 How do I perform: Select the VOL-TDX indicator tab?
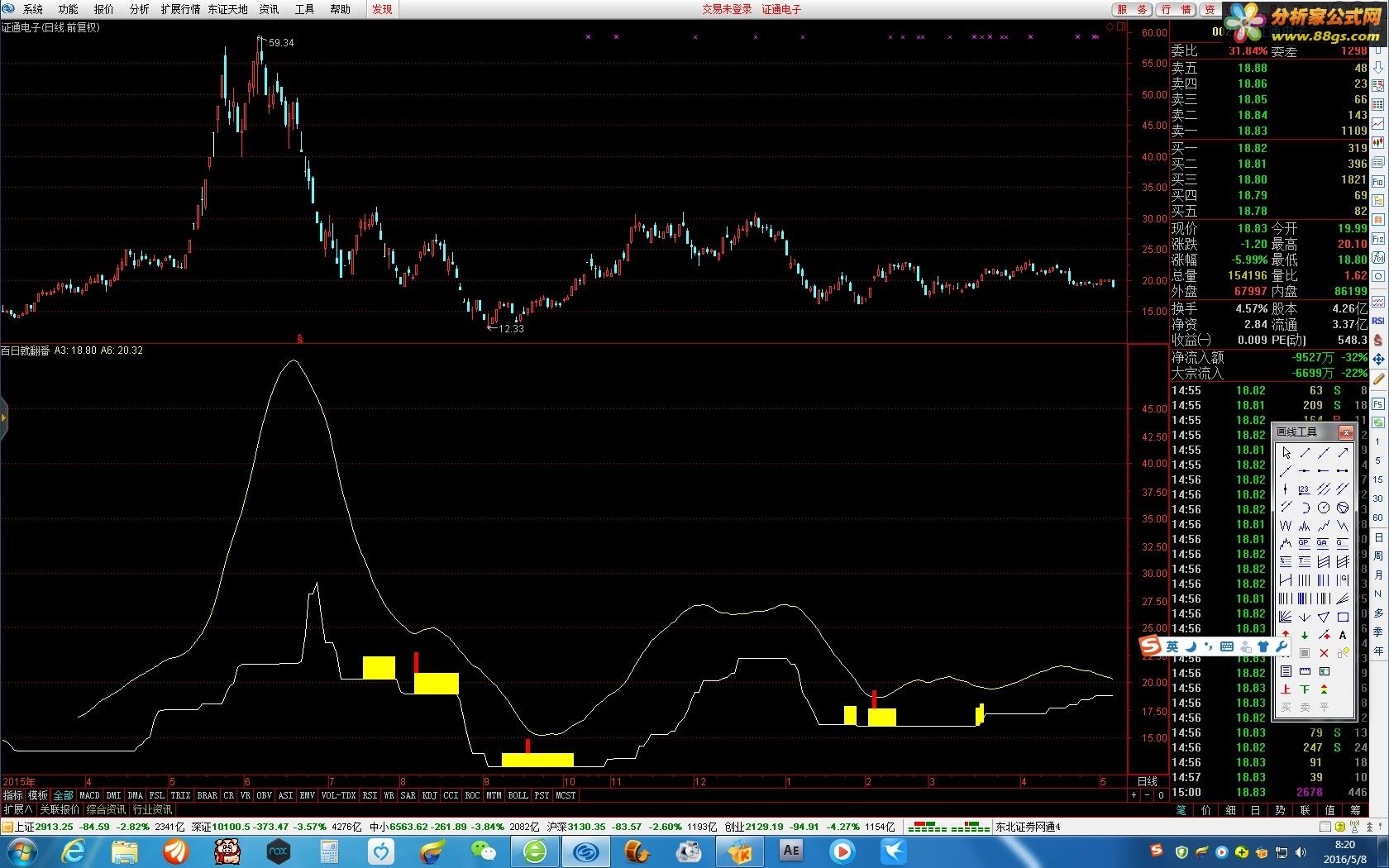pyautogui.click(x=338, y=795)
